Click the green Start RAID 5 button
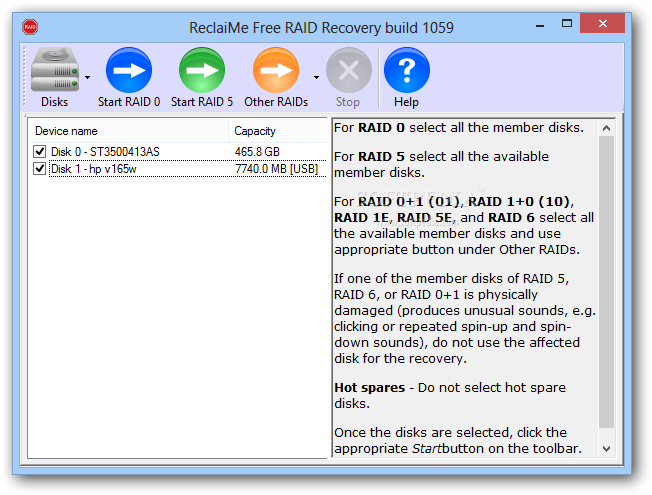 pyautogui.click(x=202, y=77)
